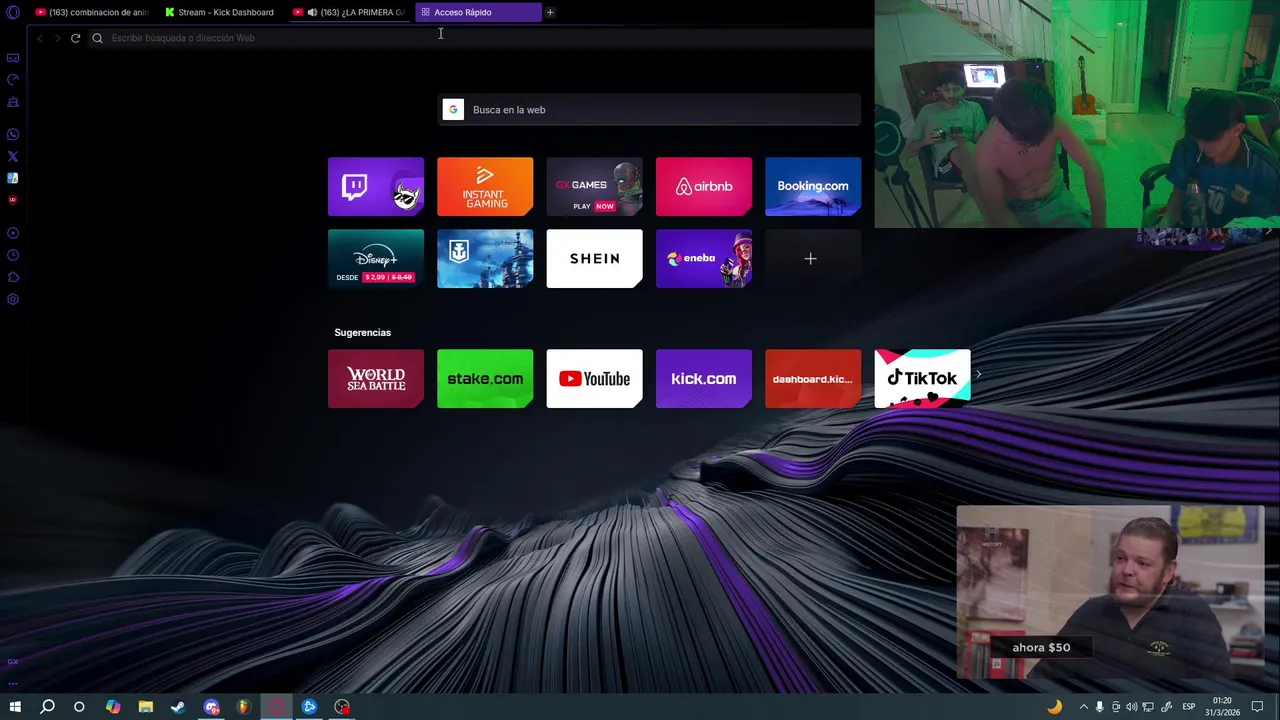Open kick.com suggestion tile
Viewport: 1280px width, 720px height.
[x=704, y=378]
